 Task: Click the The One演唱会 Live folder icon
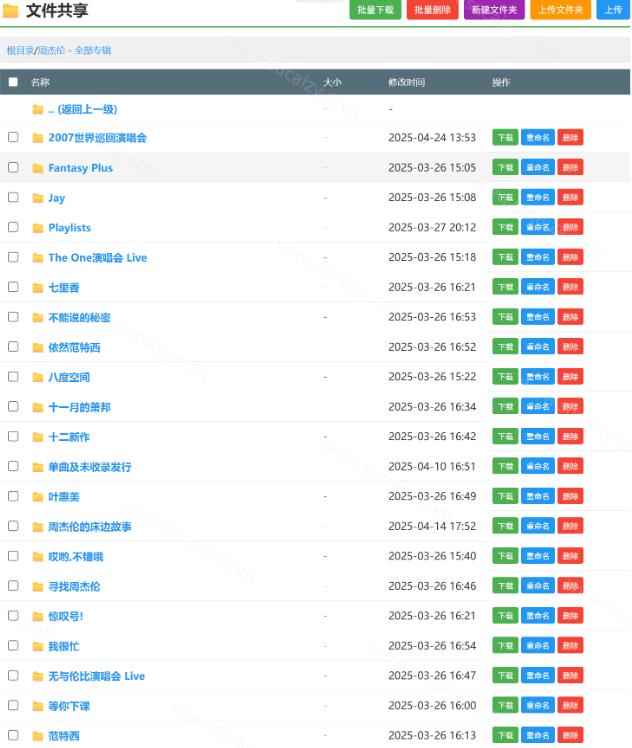pos(38,258)
